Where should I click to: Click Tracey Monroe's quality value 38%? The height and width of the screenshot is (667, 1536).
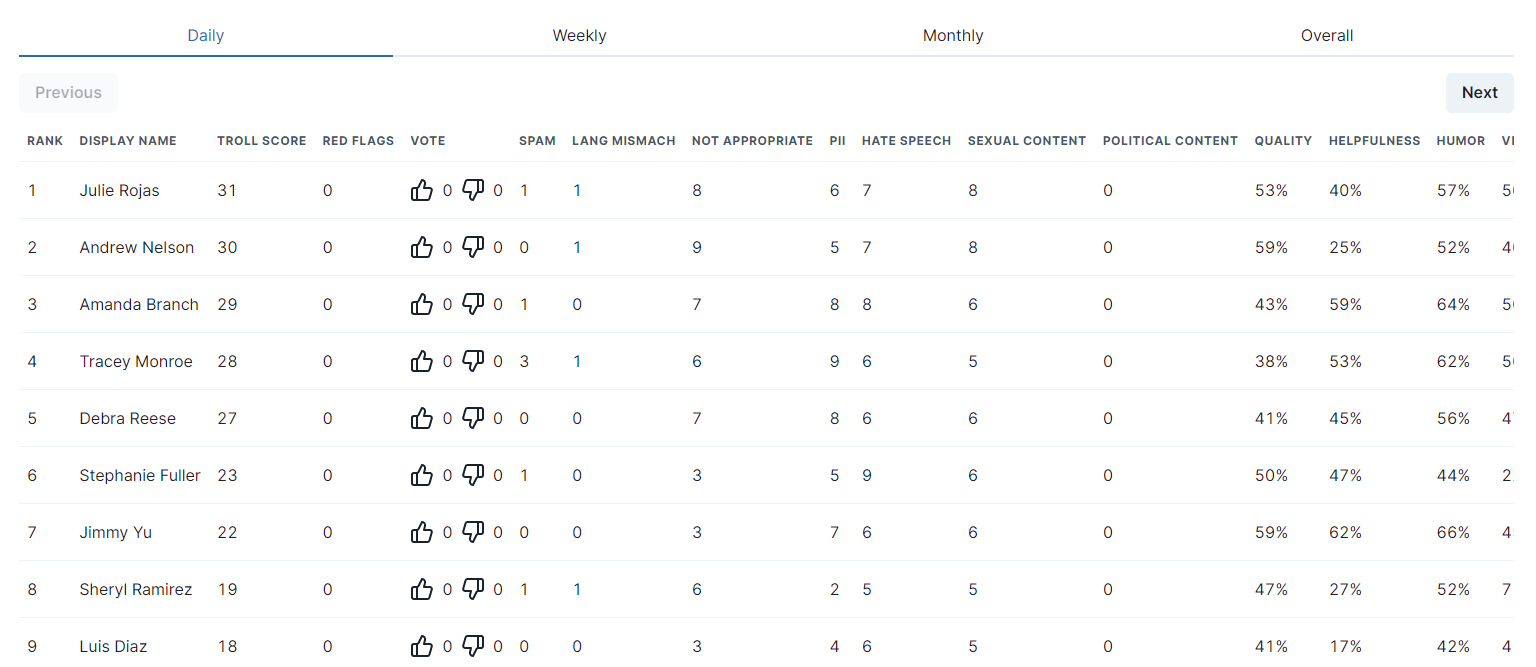pyautogui.click(x=1271, y=361)
